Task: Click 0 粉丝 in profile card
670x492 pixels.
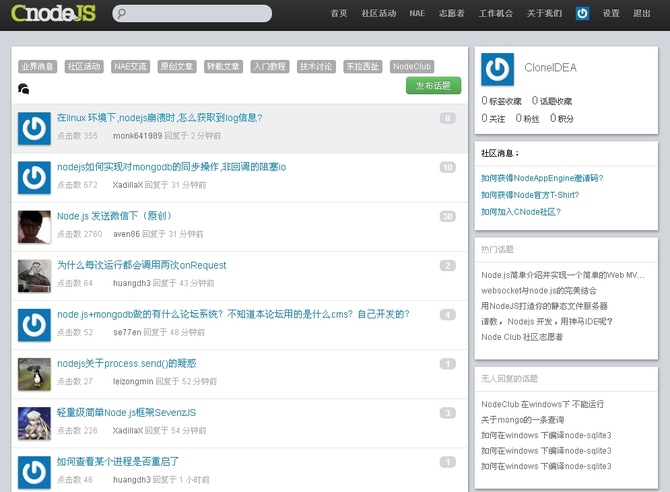Action: 527,118
